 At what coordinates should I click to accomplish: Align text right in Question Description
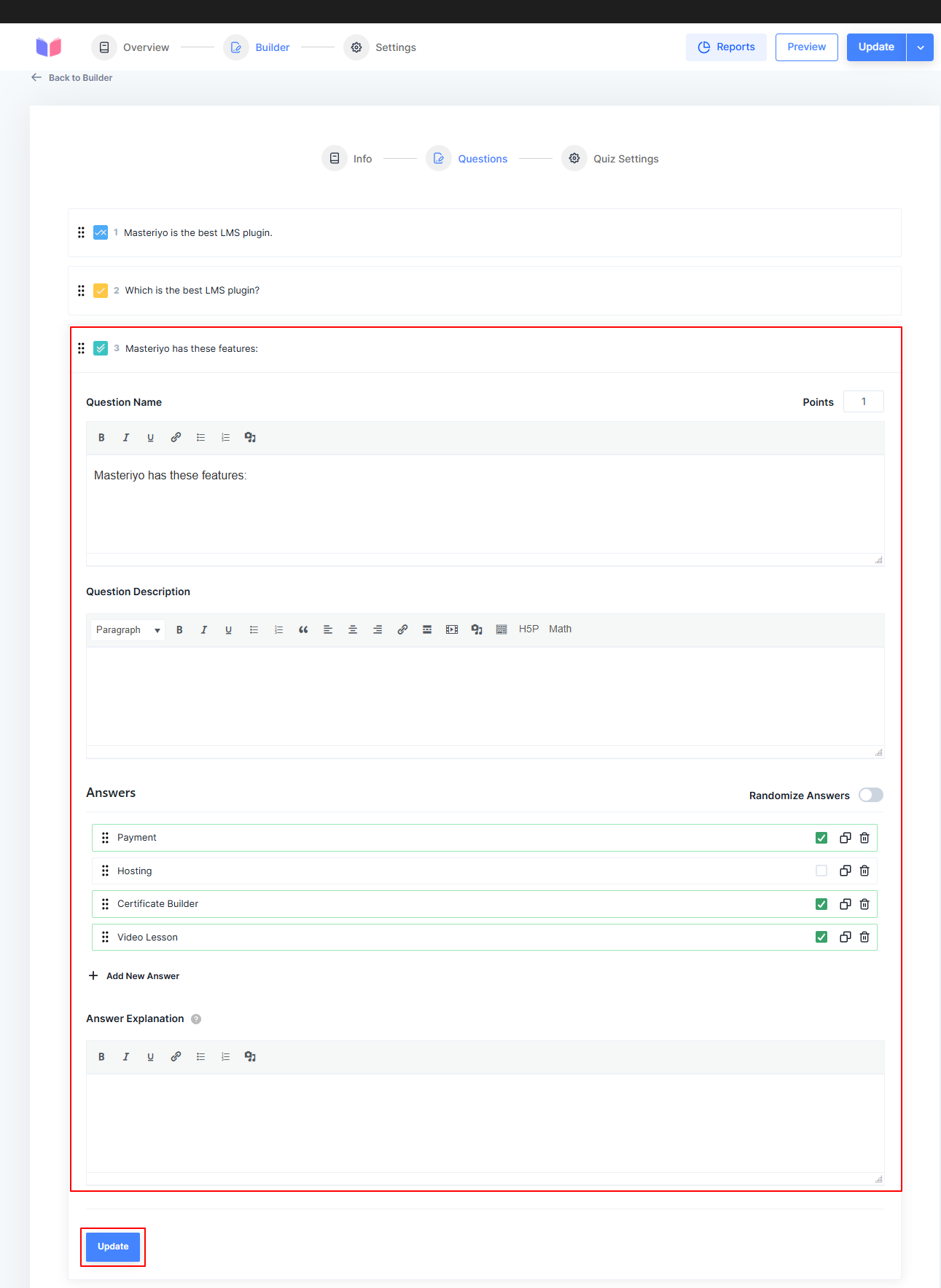tap(378, 630)
